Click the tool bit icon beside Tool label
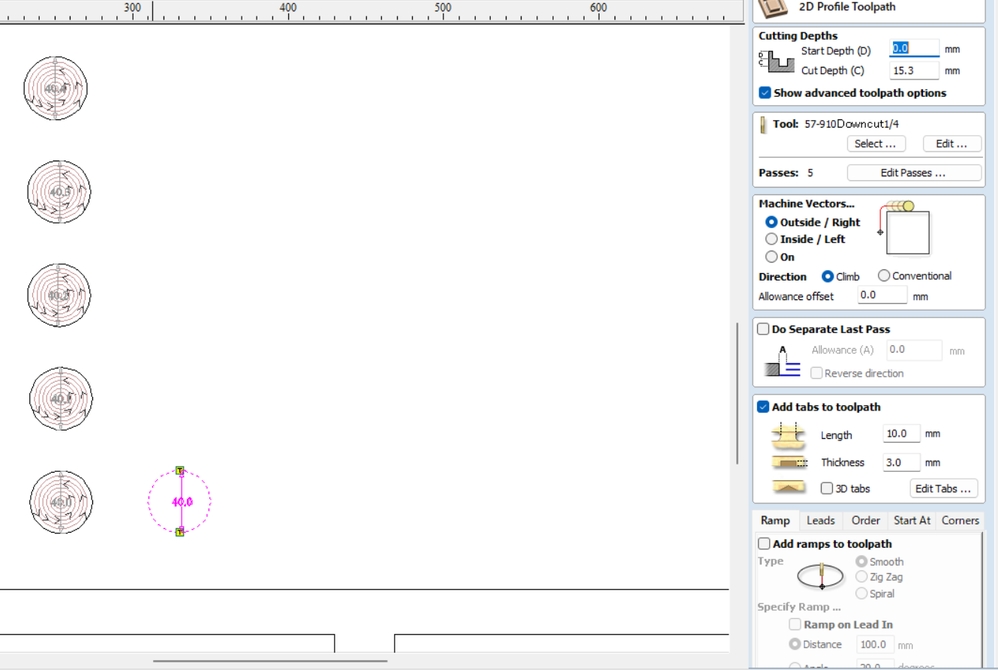 [x=763, y=125]
